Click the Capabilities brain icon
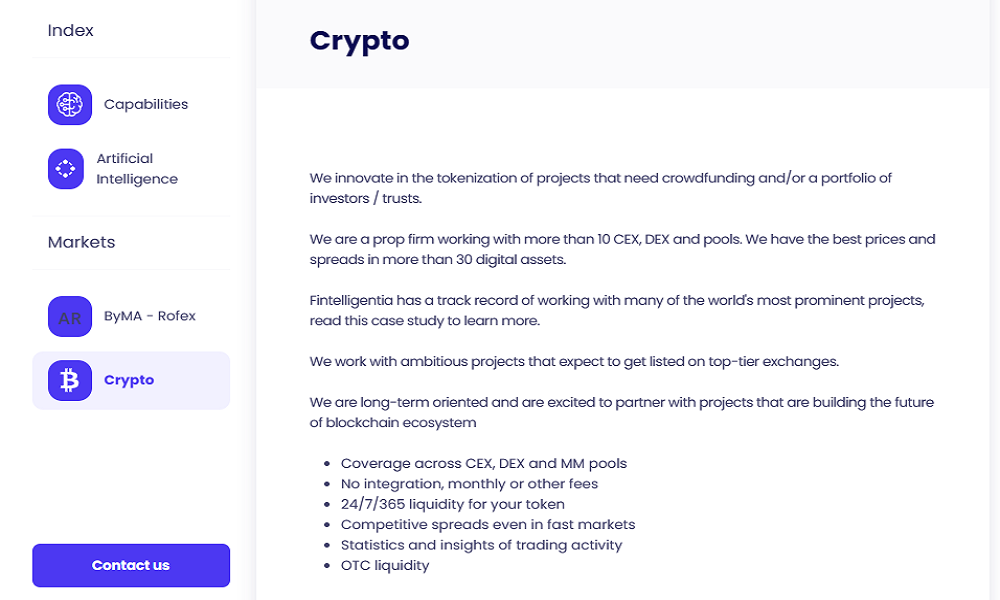This screenshot has width=1000, height=600. coord(70,104)
